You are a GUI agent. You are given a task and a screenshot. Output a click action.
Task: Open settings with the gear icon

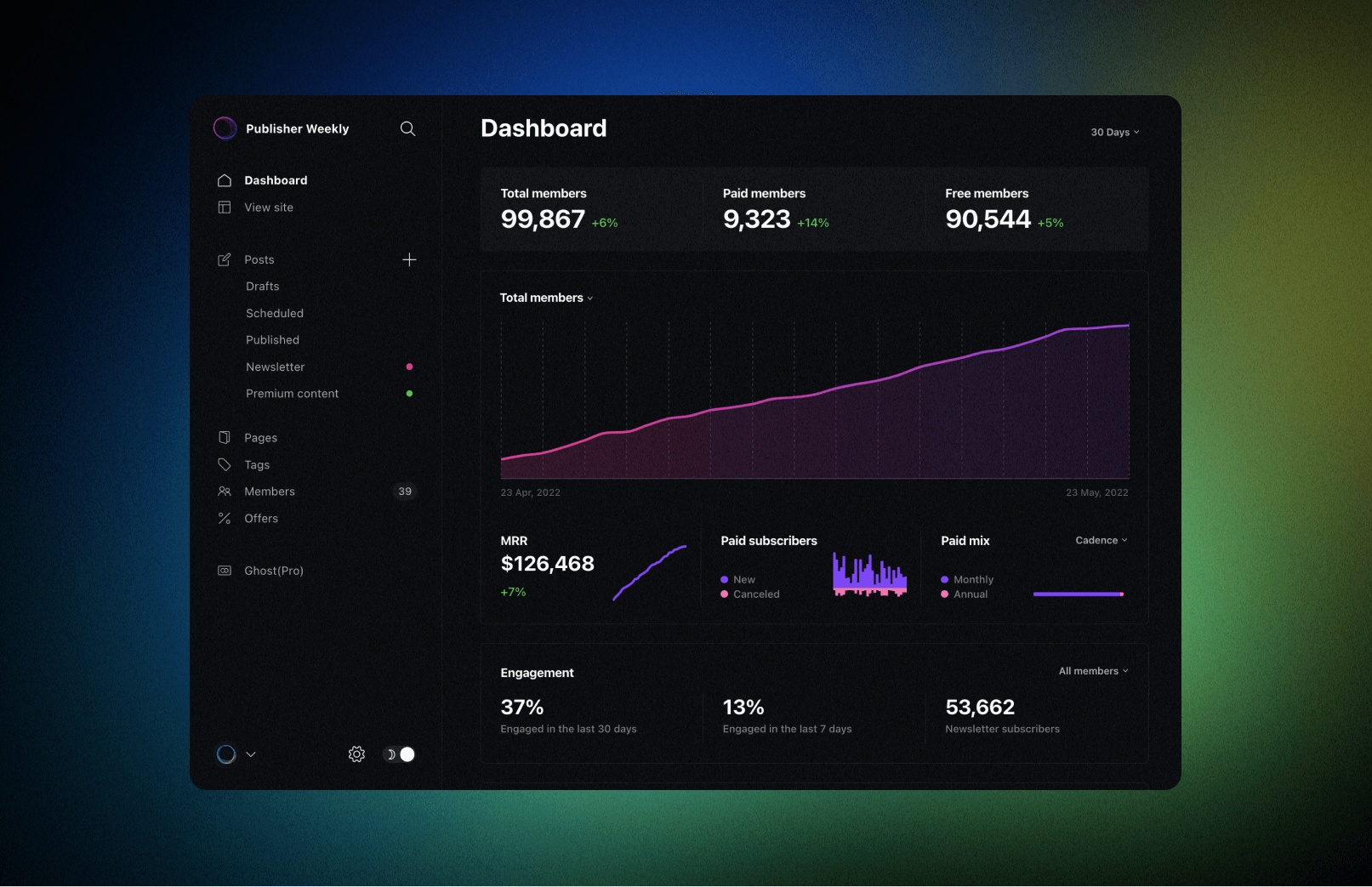(356, 754)
